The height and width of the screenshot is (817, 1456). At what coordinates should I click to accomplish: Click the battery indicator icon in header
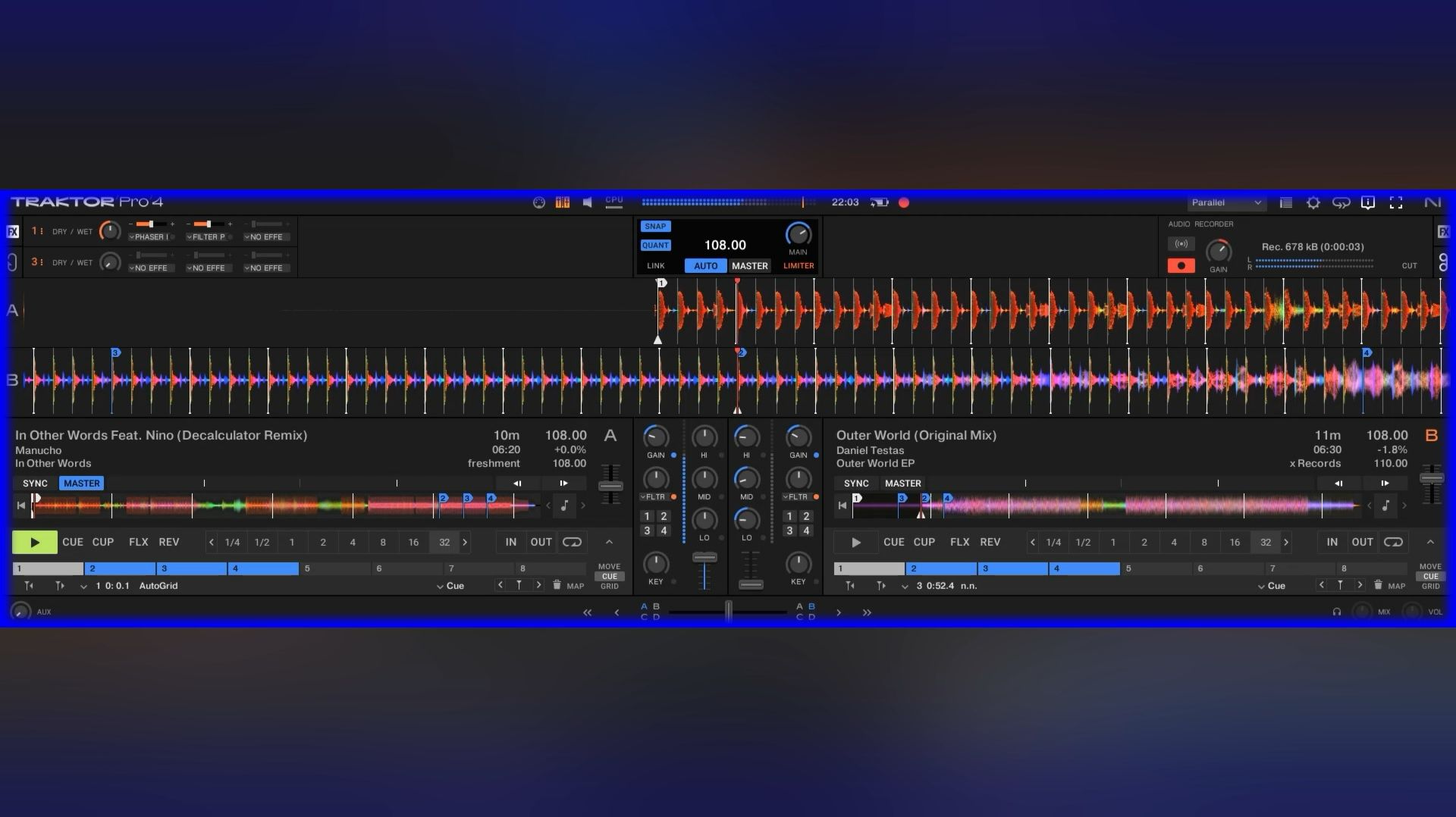(x=879, y=202)
